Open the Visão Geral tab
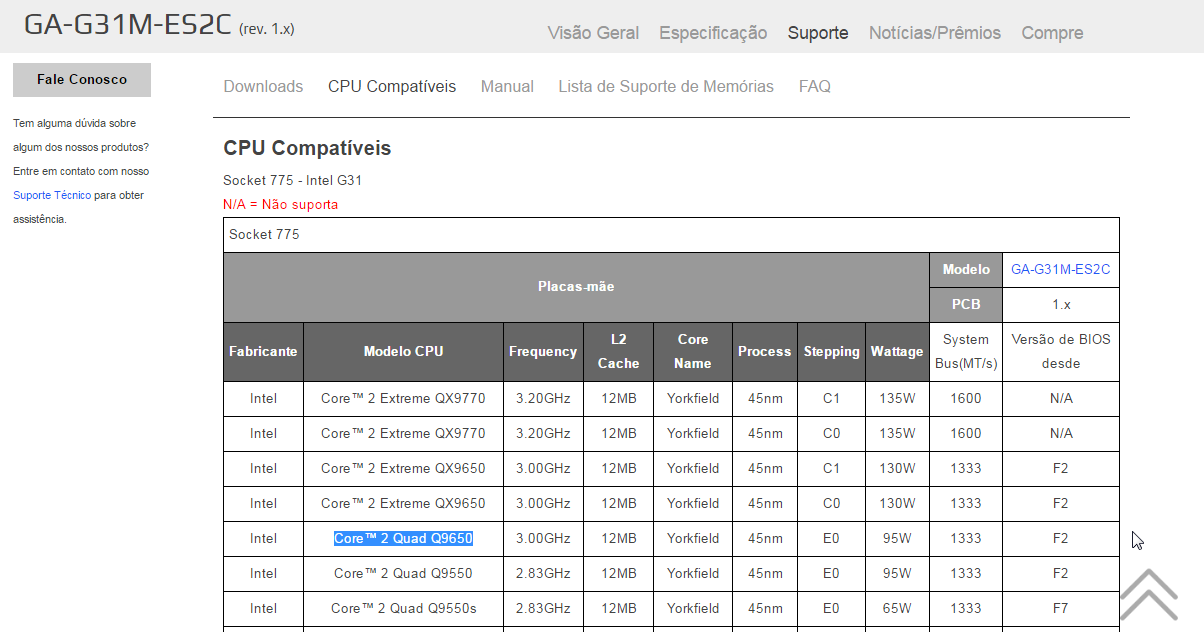The image size is (1204, 632). click(x=593, y=33)
